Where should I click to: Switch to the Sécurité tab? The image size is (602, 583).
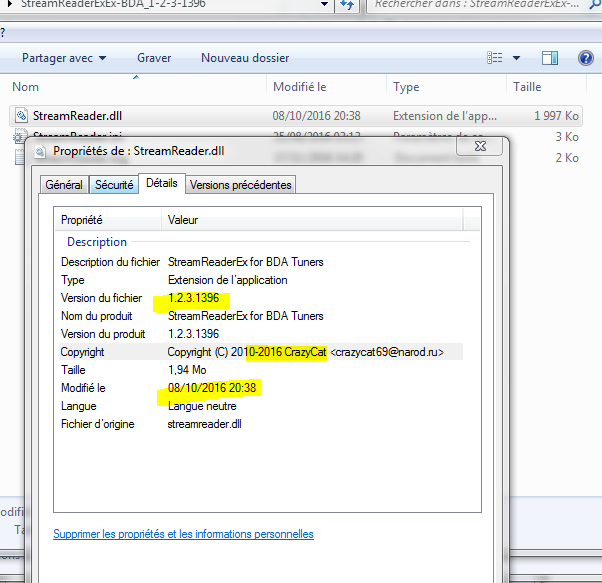[x=113, y=184]
